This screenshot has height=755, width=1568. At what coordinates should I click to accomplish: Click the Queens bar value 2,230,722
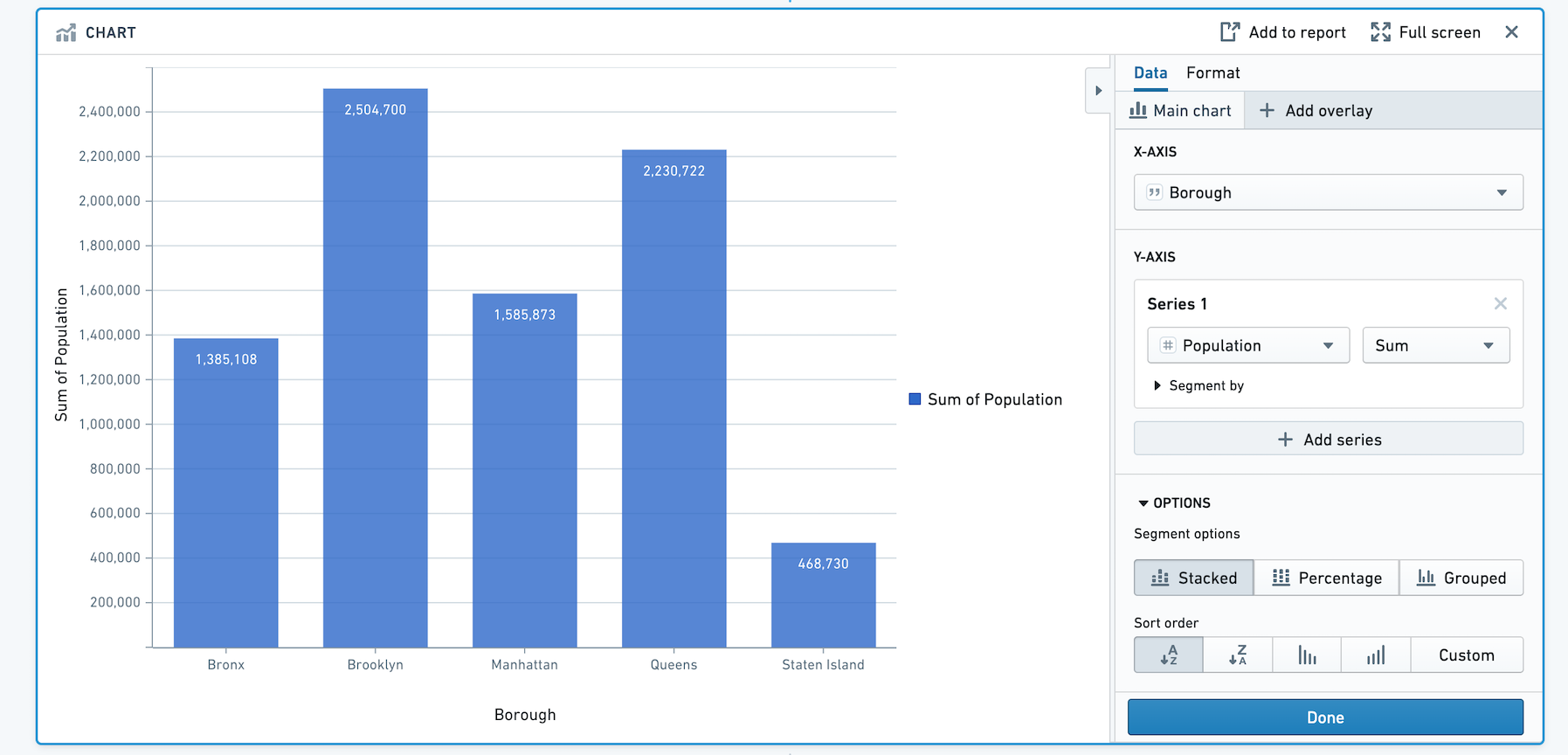pos(674,171)
